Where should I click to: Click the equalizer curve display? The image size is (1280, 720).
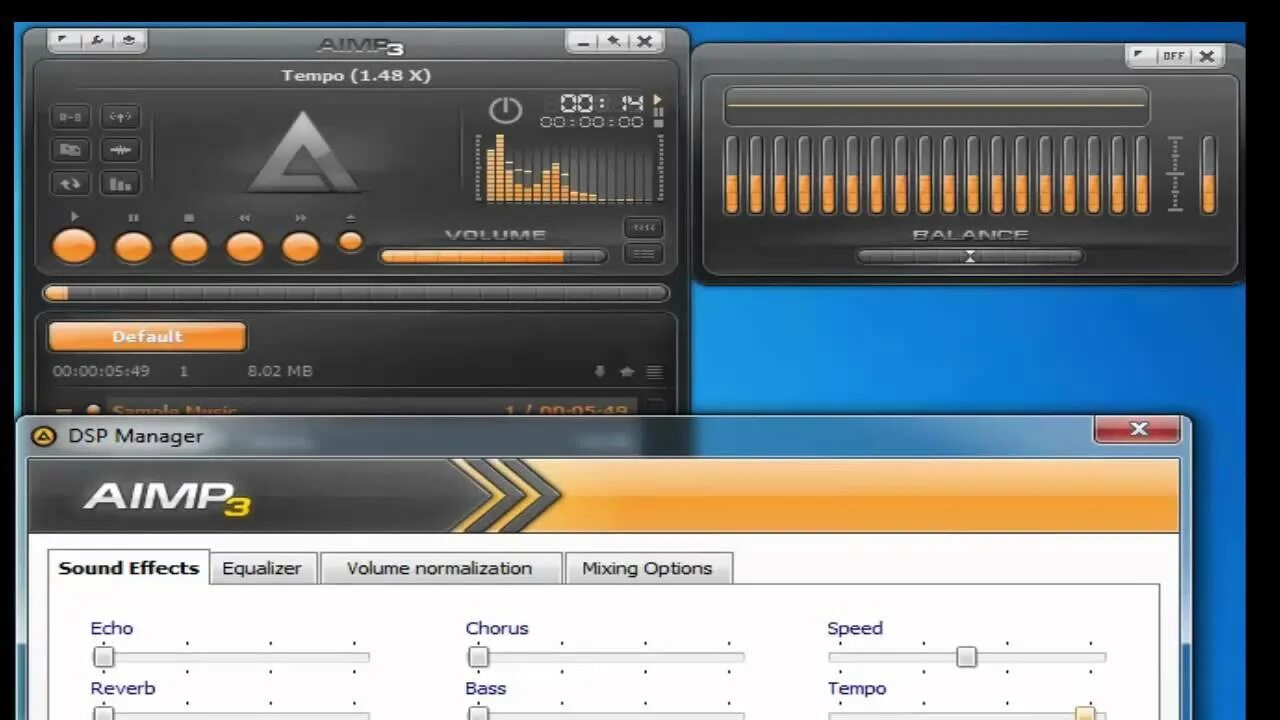pyautogui.click(x=936, y=105)
